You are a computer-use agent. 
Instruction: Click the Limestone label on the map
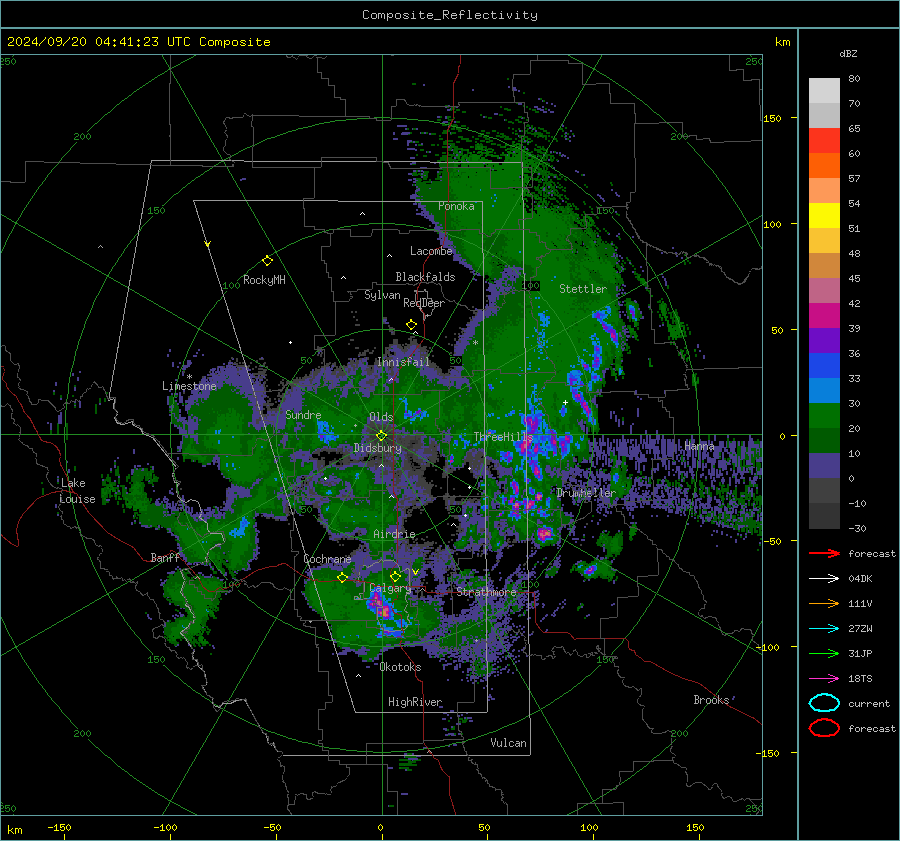[189, 386]
